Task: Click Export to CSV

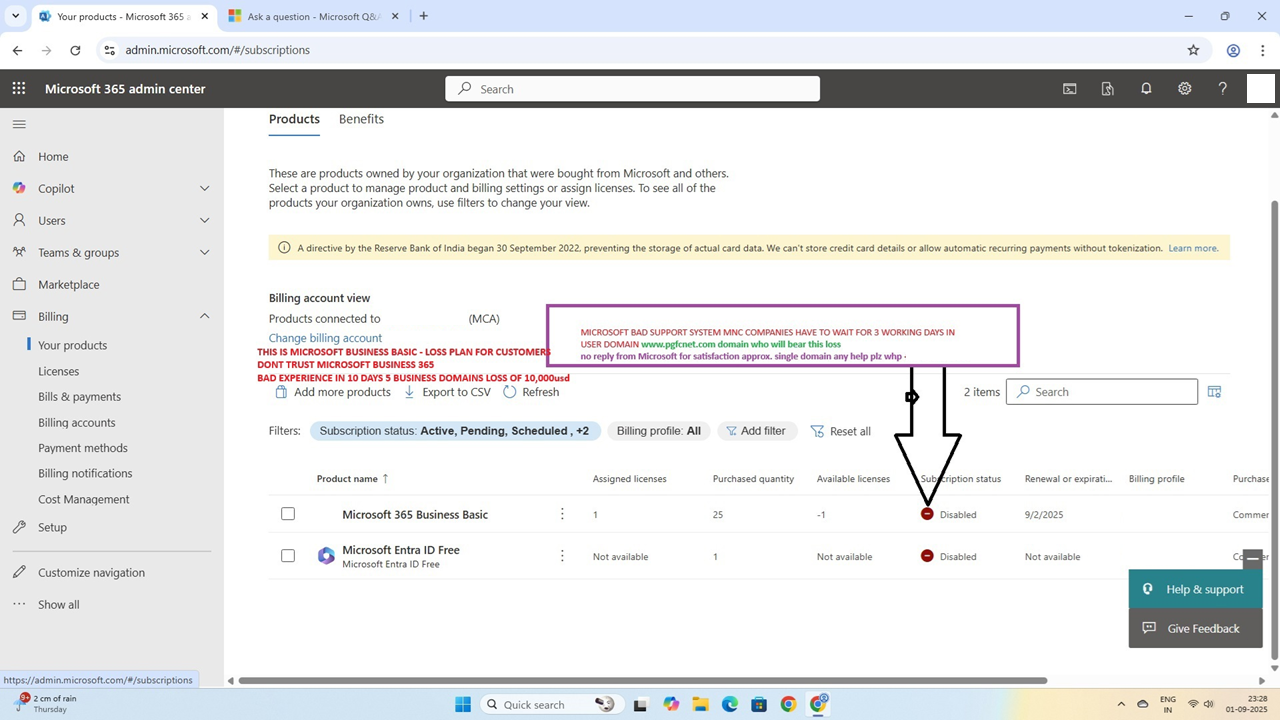Action: tap(447, 392)
